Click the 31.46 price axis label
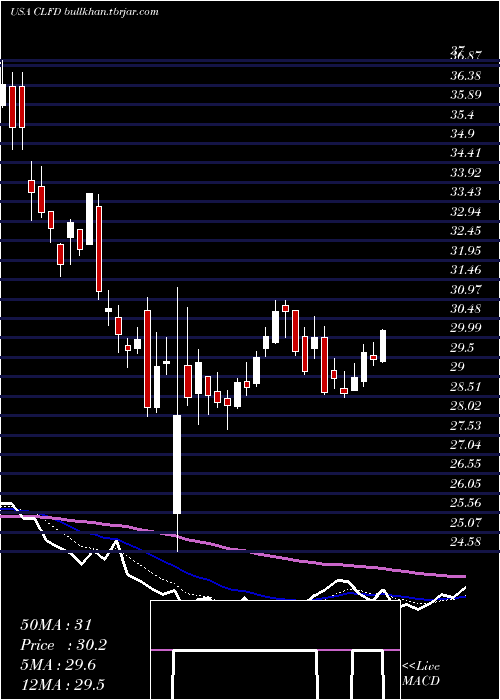This screenshot has height=700, width=500. coord(465,270)
